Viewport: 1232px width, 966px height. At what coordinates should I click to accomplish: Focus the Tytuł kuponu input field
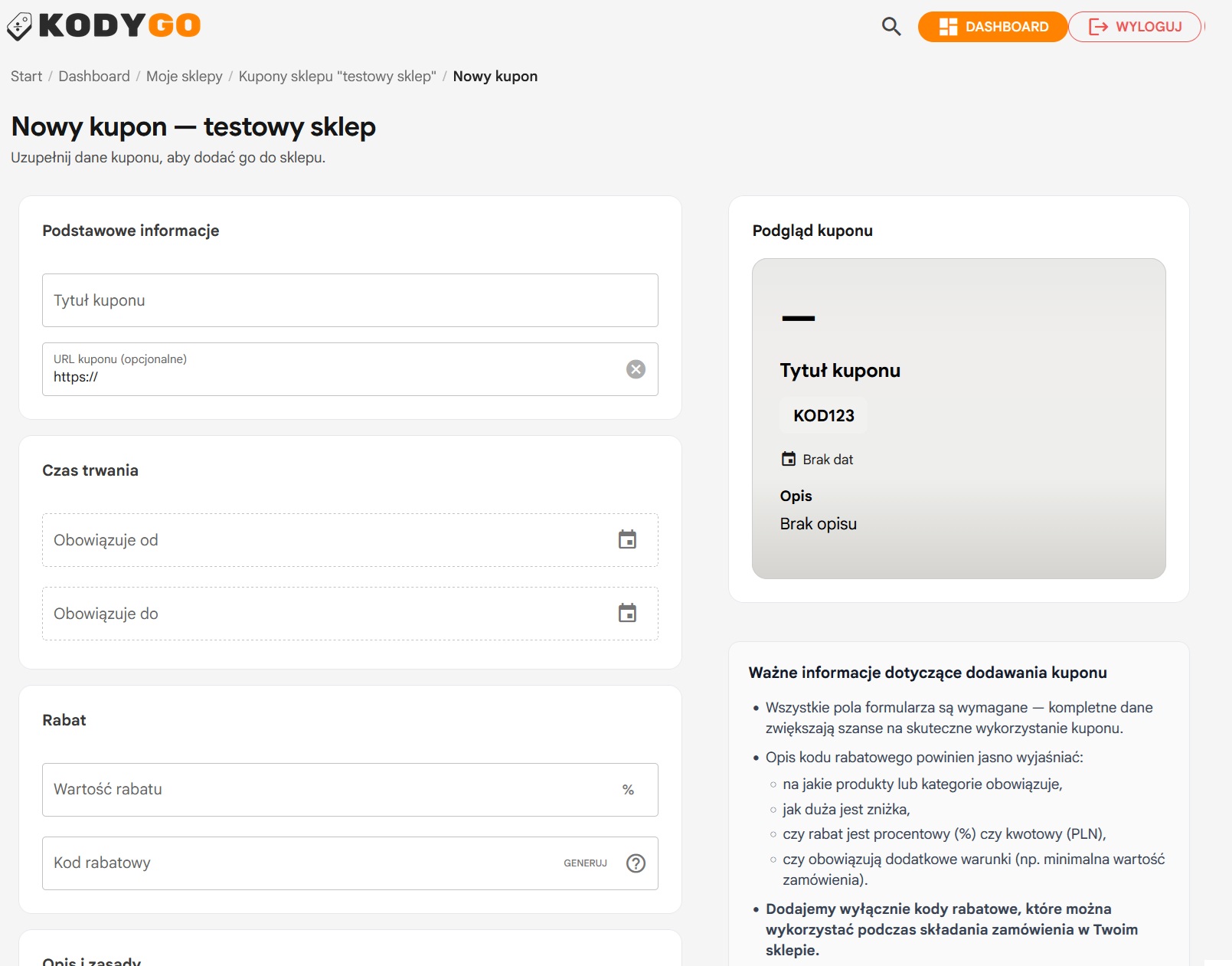point(349,300)
